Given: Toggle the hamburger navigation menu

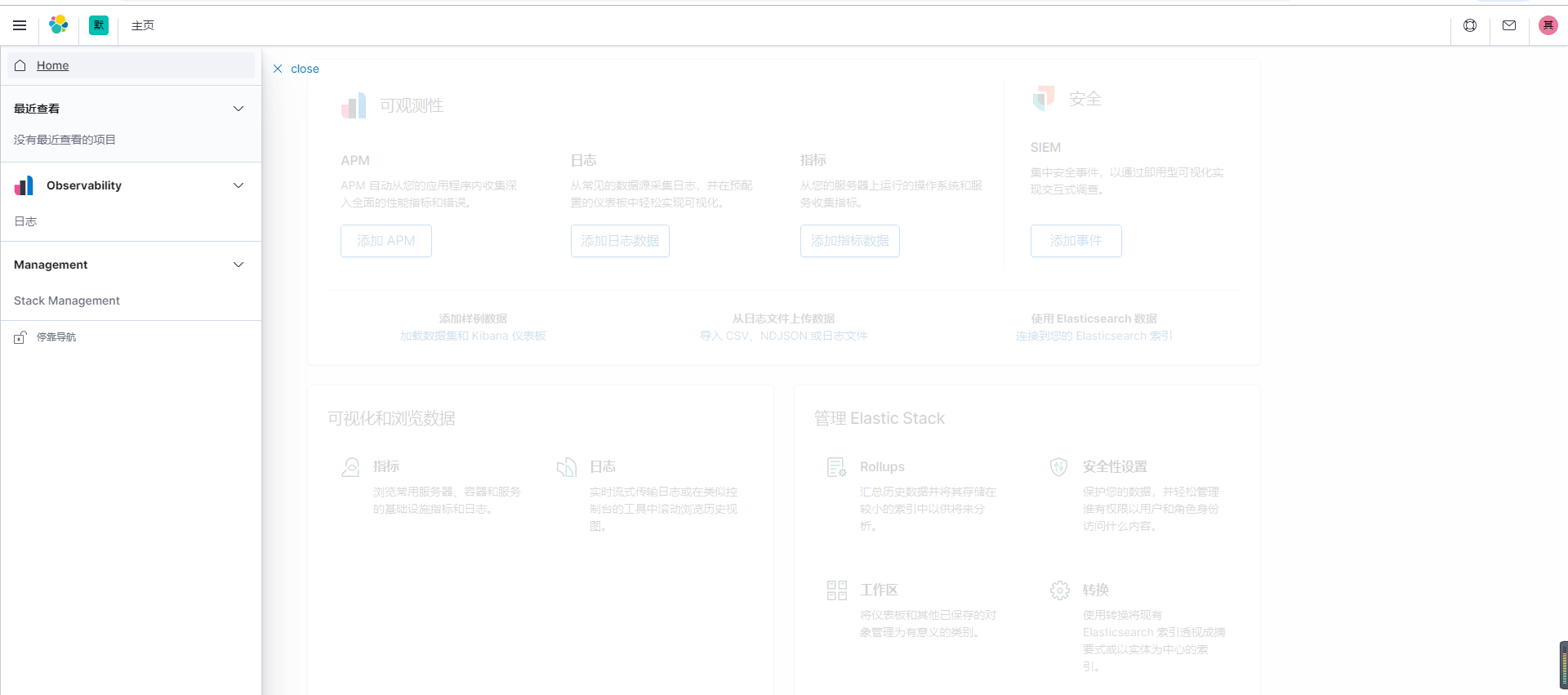Looking at the screenshot, I should [20, 25].
